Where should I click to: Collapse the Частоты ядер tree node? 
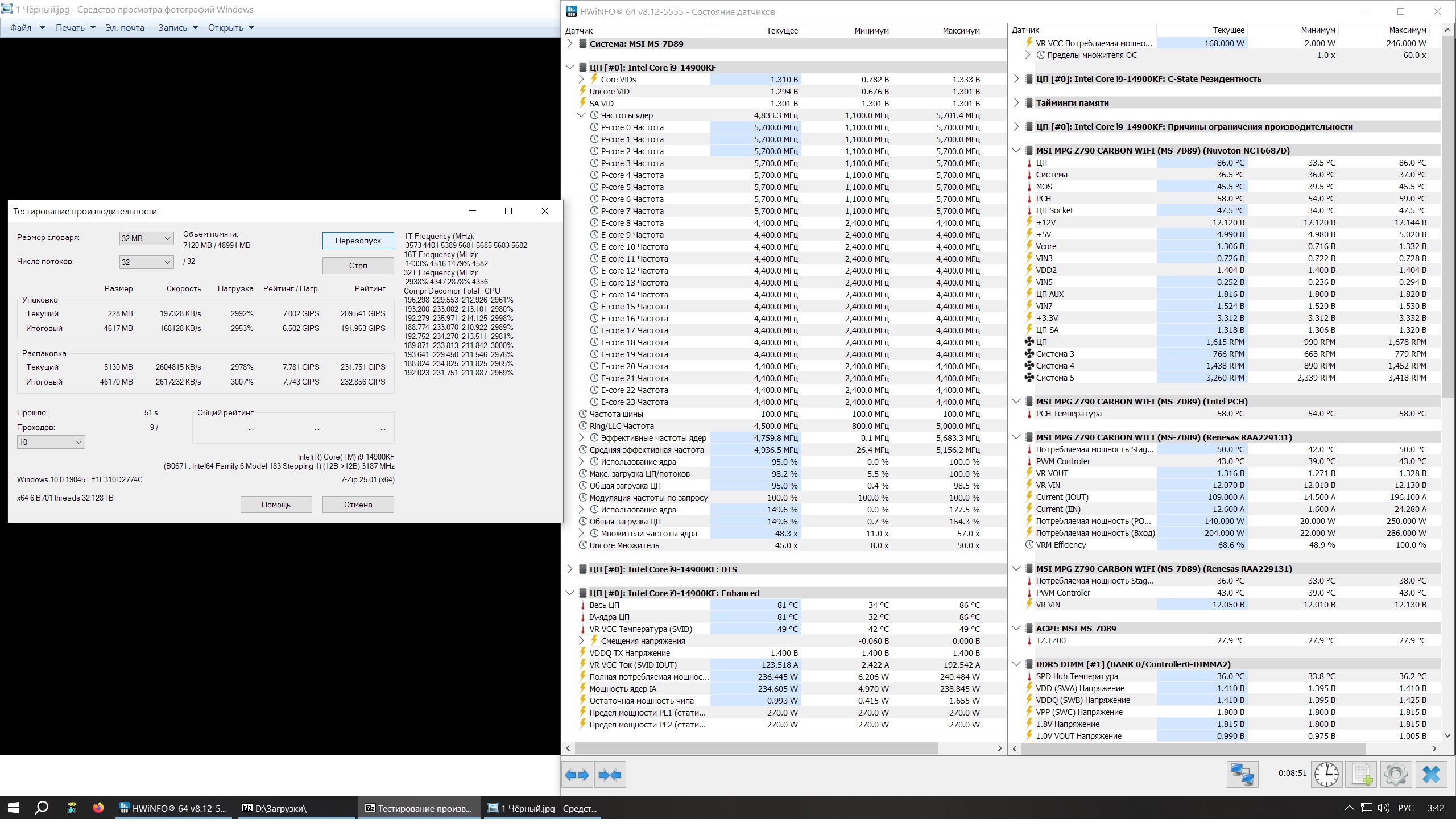pyautogui.click(x=581, y=115)
